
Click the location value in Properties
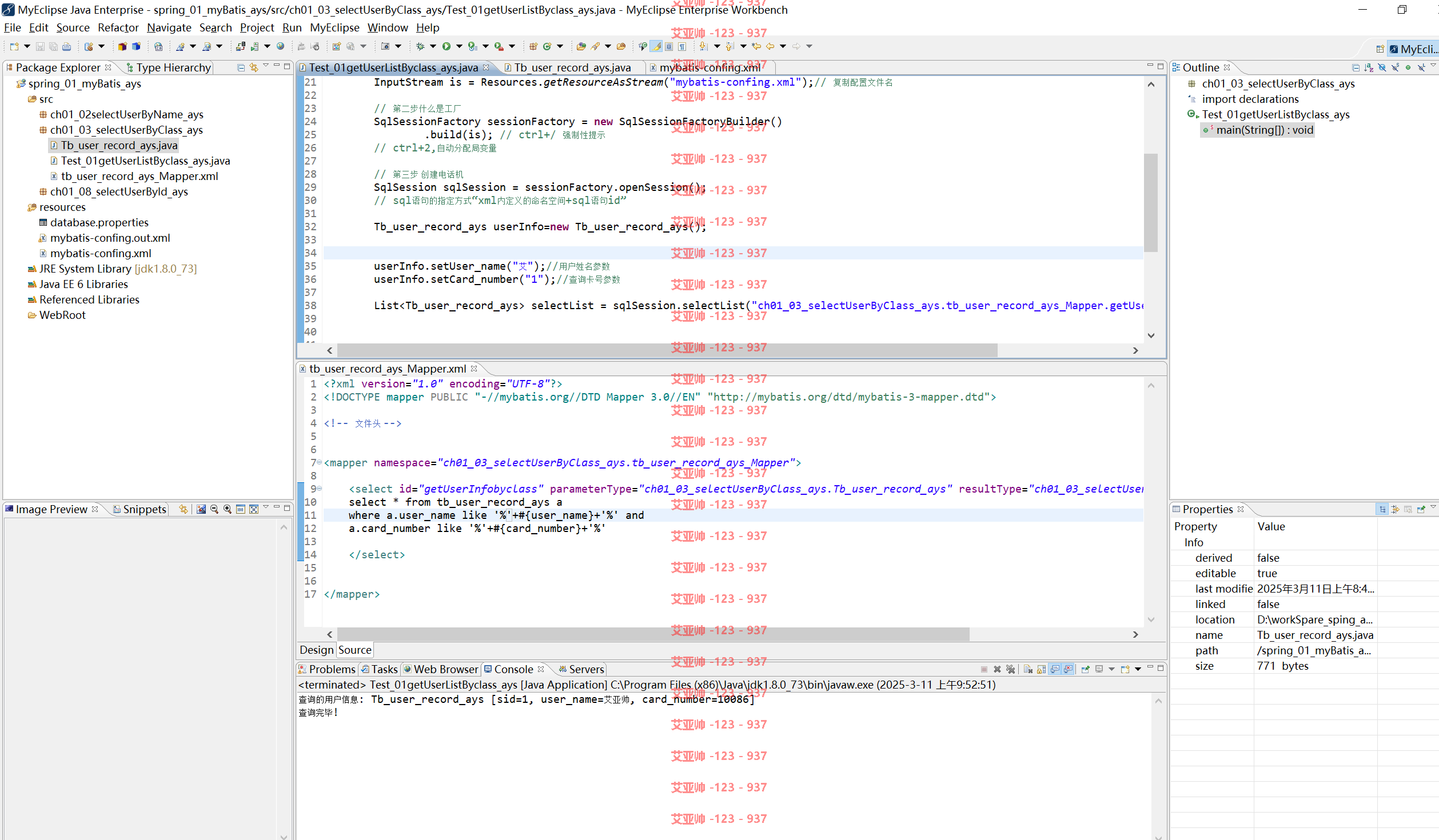(x=1314, y=619)
